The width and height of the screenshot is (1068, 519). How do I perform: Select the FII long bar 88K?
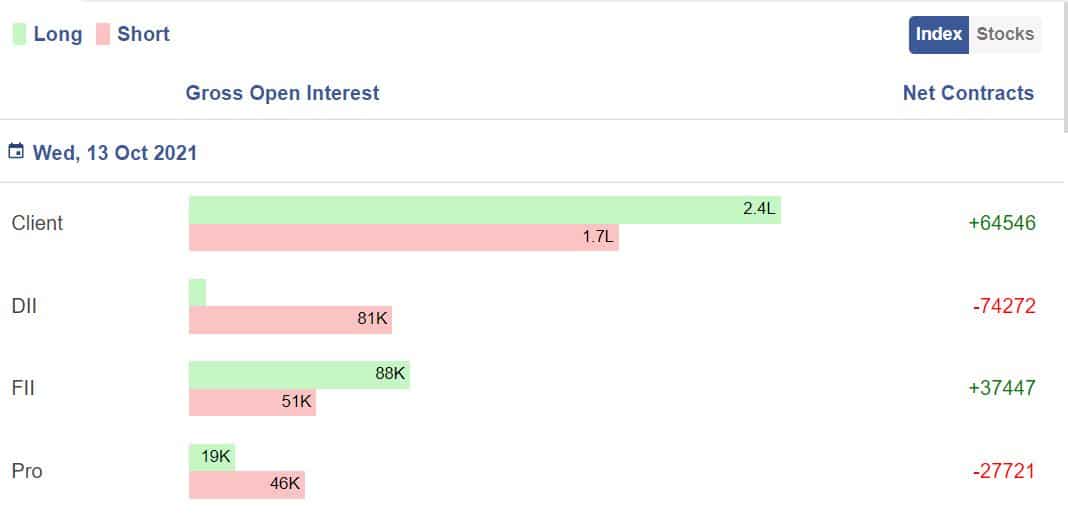(299, 374)
